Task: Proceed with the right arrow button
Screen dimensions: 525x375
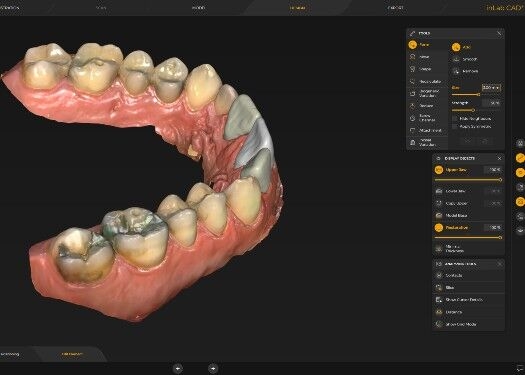Action: (x=213, y=368)
